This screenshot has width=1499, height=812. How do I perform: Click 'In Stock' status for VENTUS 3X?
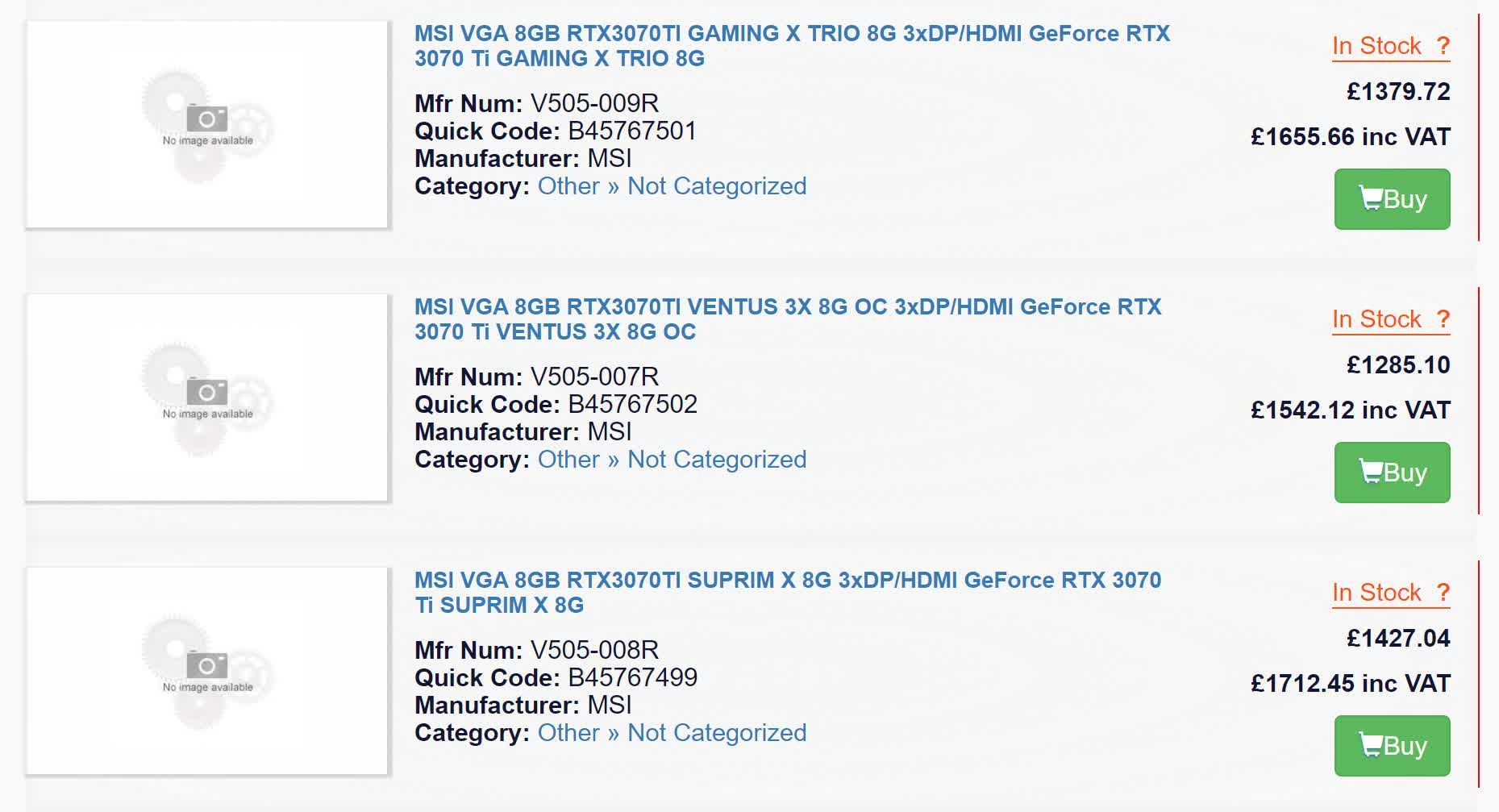pyautogui.click(x=1376, y=319)
